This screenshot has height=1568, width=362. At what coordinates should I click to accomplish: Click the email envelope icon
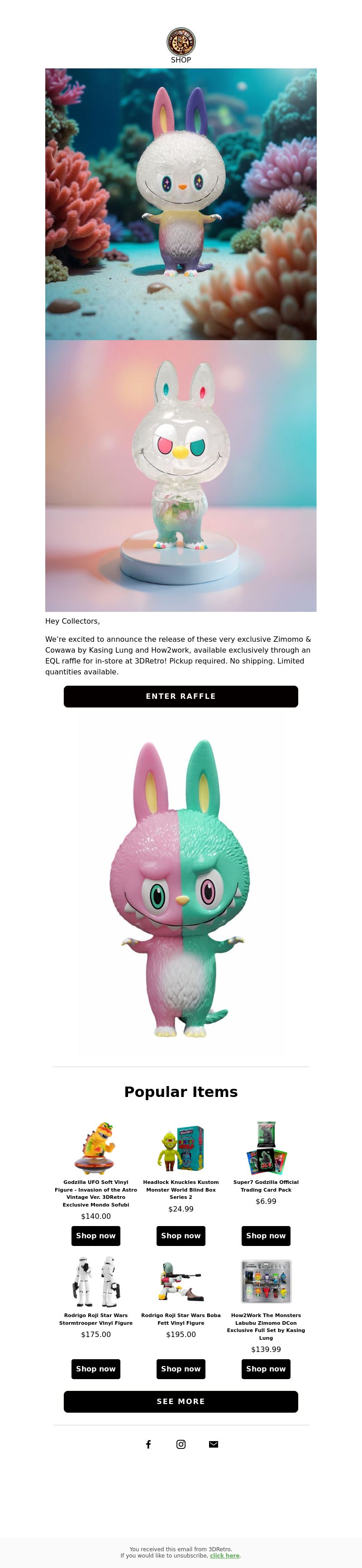click(214, 1444)
